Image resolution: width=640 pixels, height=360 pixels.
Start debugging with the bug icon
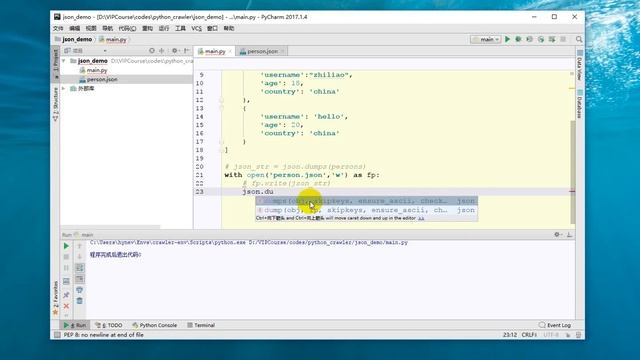[x=518, y=39]
